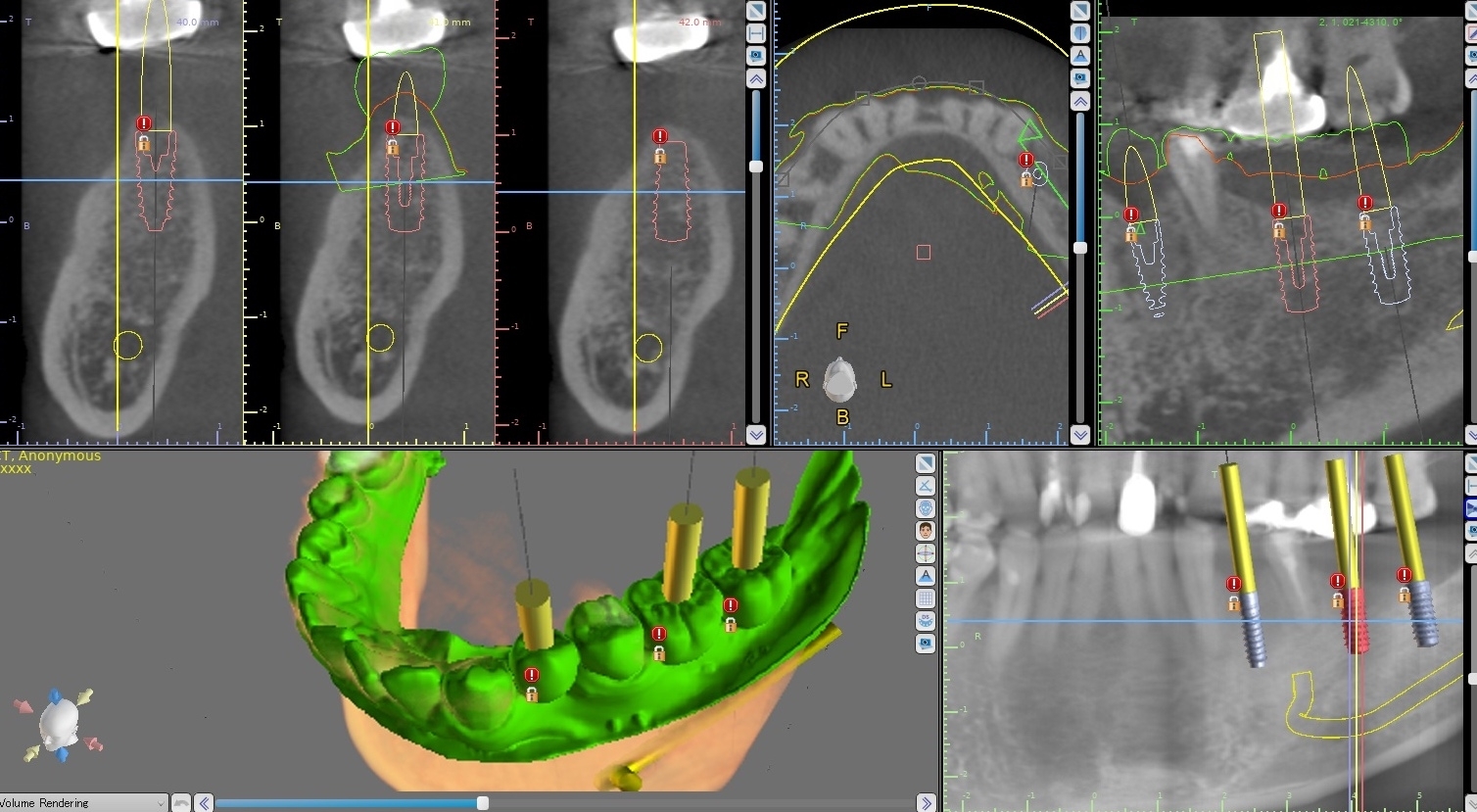1477x812 pixels.
Task: Expand up with the axial view double chevron
Action: click(1080, 101)
